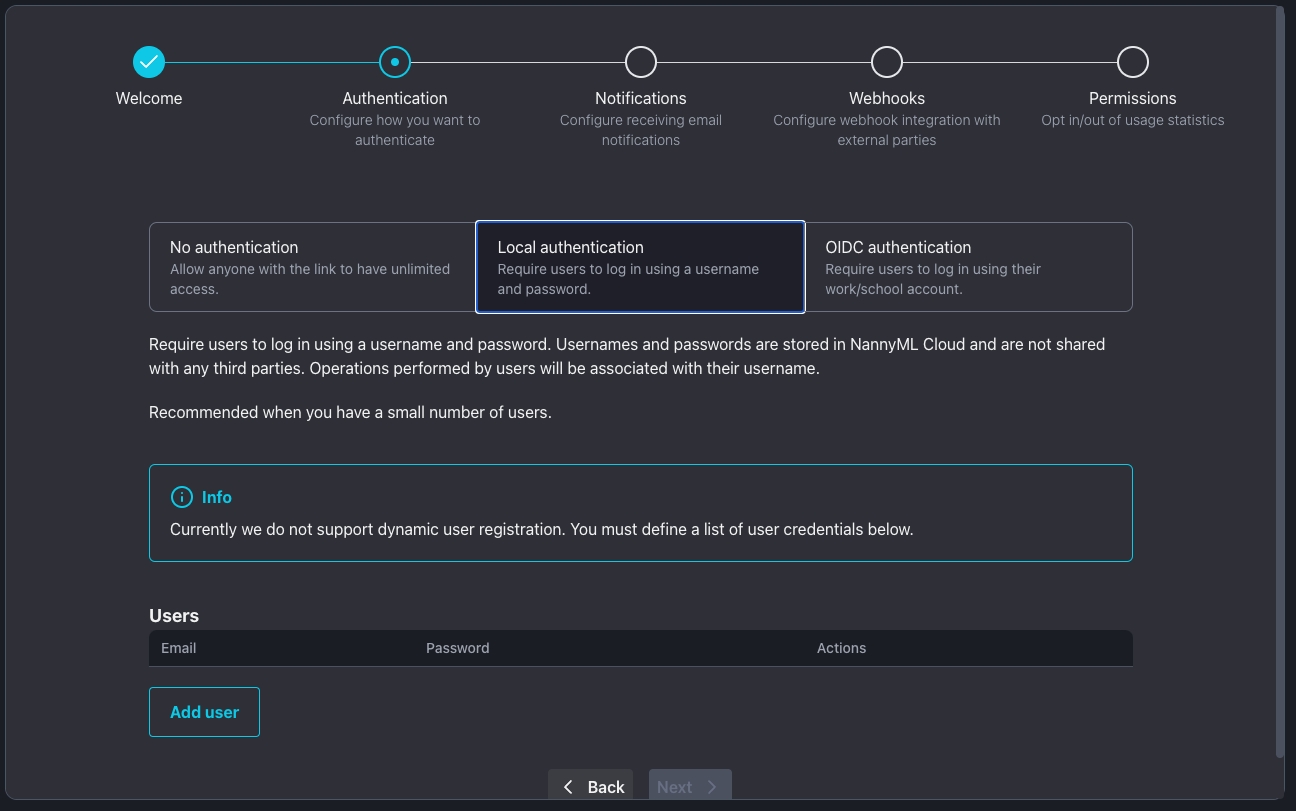Click the Info circle icon in notice box

click(x=181, y=497)
